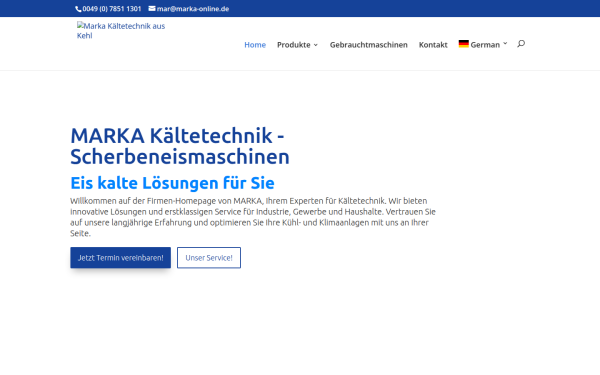Screen dimensions: 600x375
Task: Click email mar@marka-online.de link
Action: [x=193, y=9]
